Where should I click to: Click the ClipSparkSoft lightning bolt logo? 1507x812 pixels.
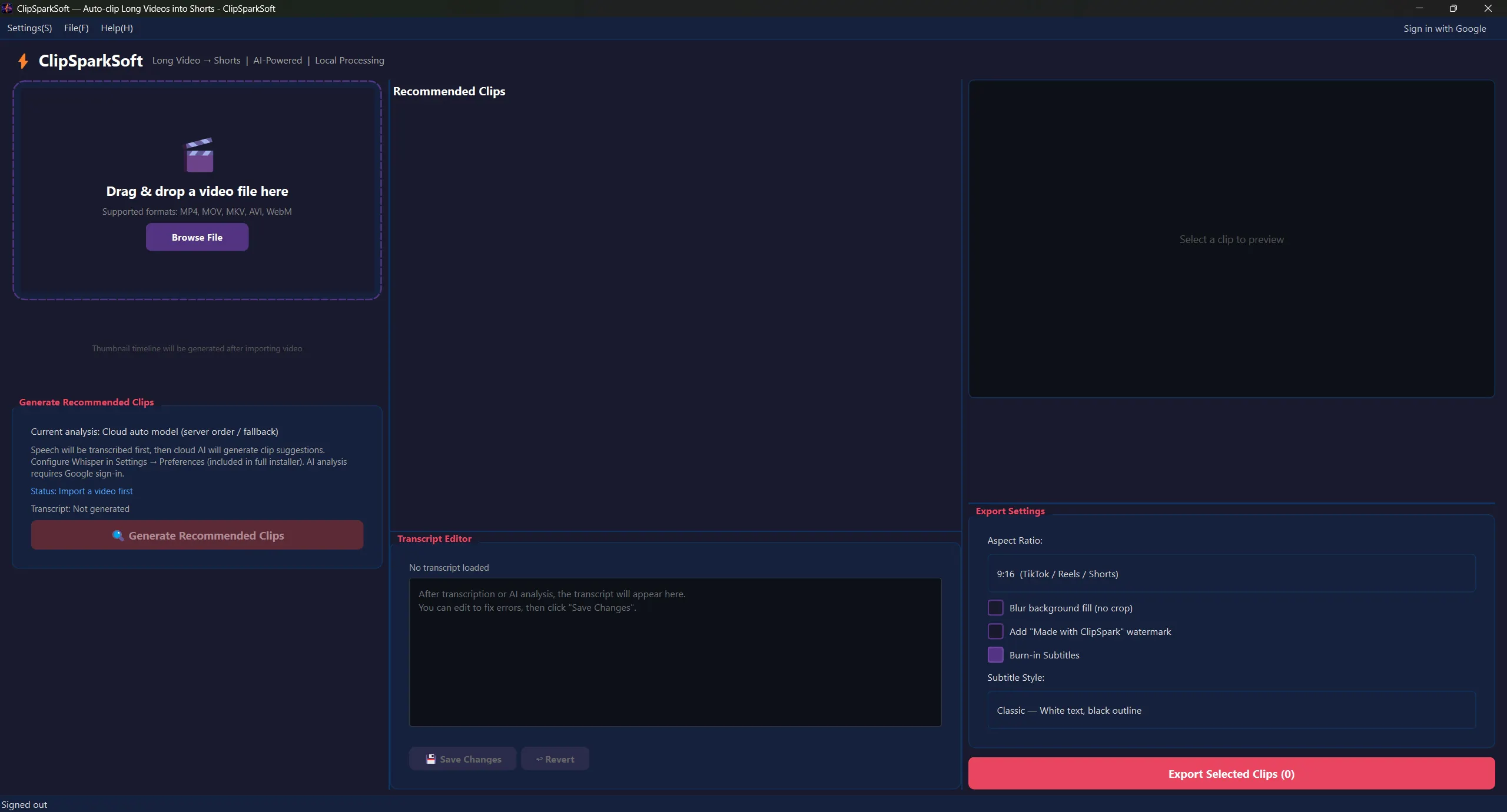(x=23, y=61)
